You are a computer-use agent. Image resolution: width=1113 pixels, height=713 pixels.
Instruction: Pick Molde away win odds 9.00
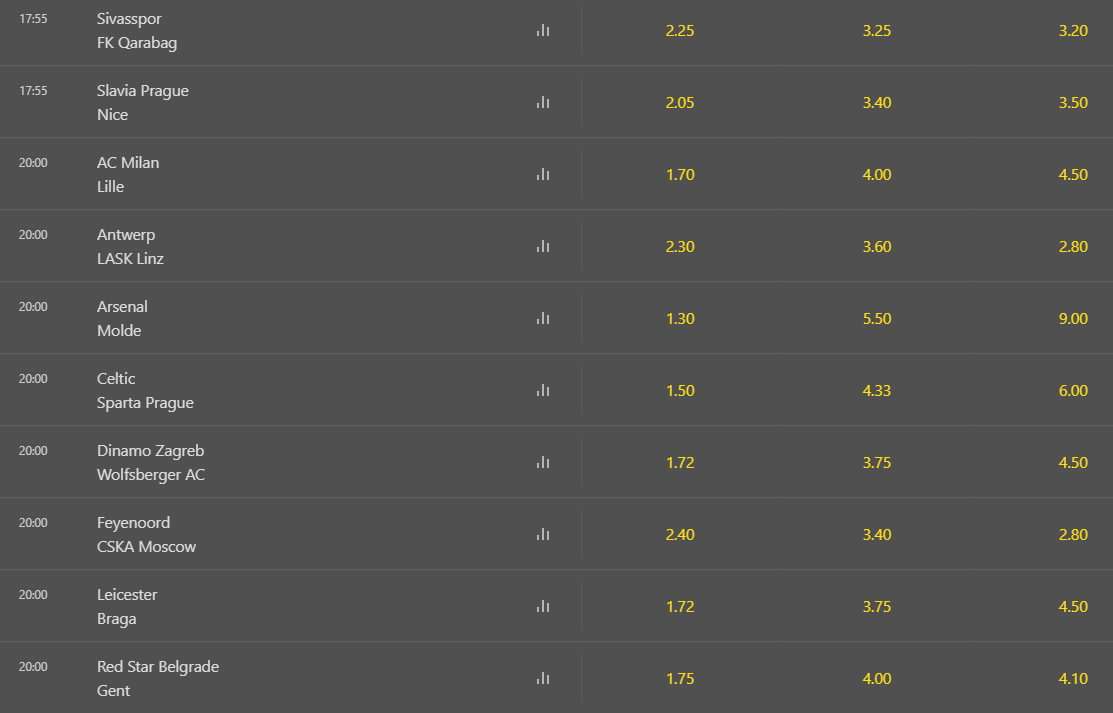(x=1073, y=319)
